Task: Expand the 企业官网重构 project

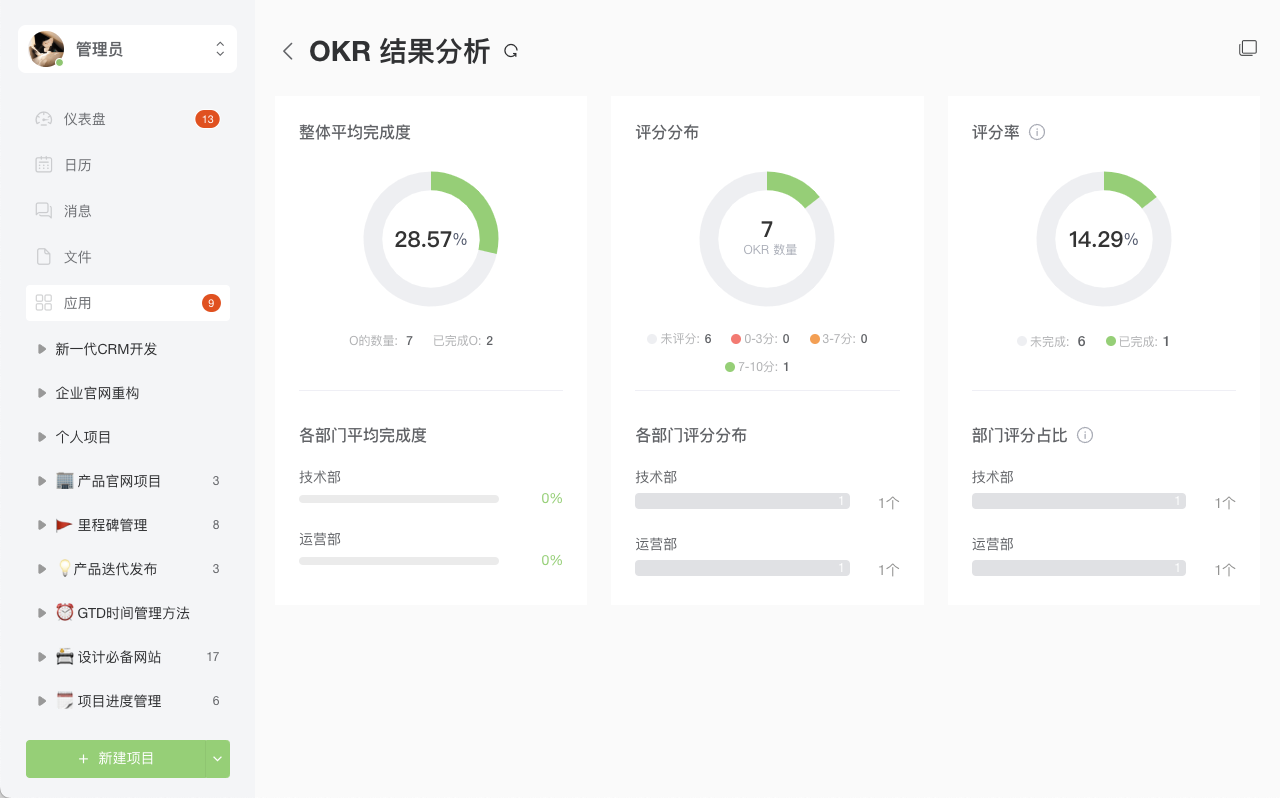Action: 42,393
